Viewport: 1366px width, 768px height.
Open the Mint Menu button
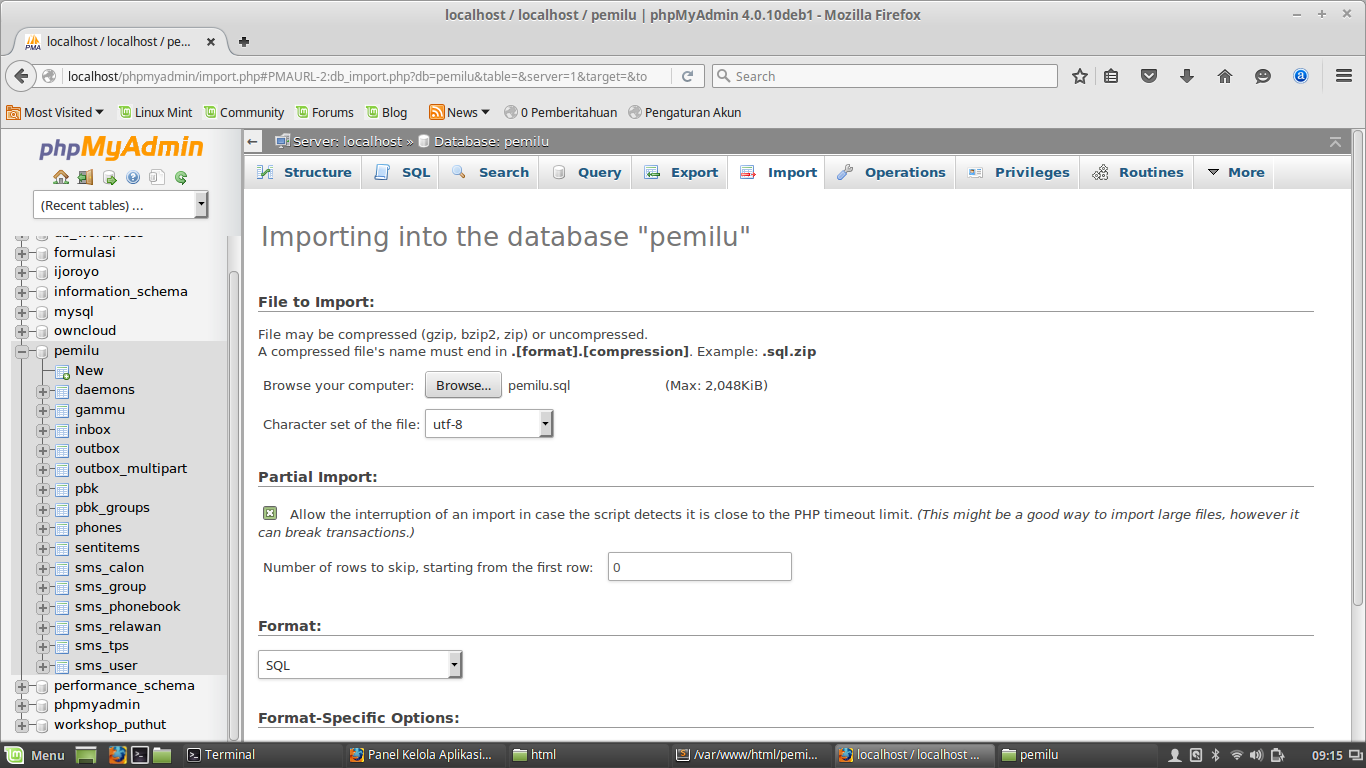point(36,755)
